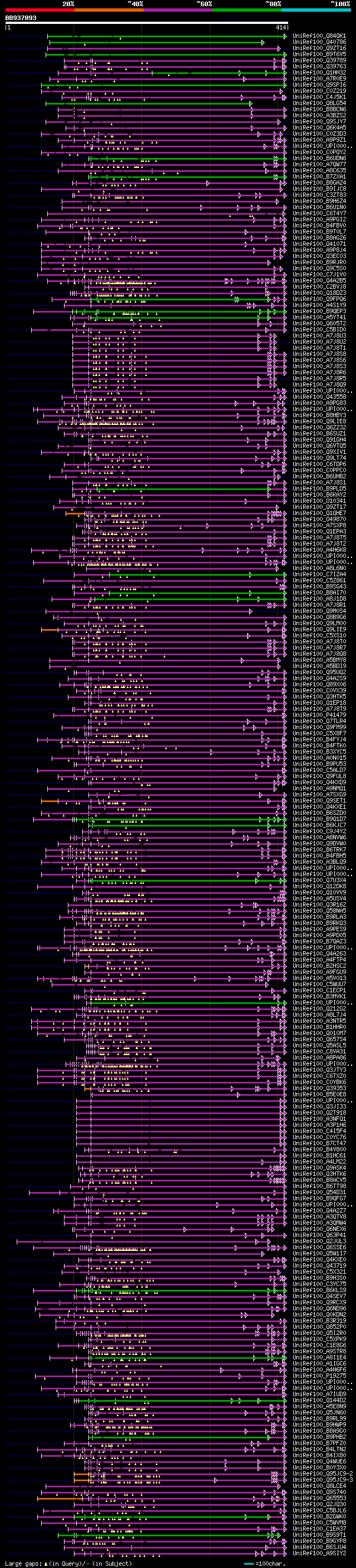The image size is (356, 1568).
Task: Select the UniRef100_Q3HTK5 label
Action: click(319, 697)
